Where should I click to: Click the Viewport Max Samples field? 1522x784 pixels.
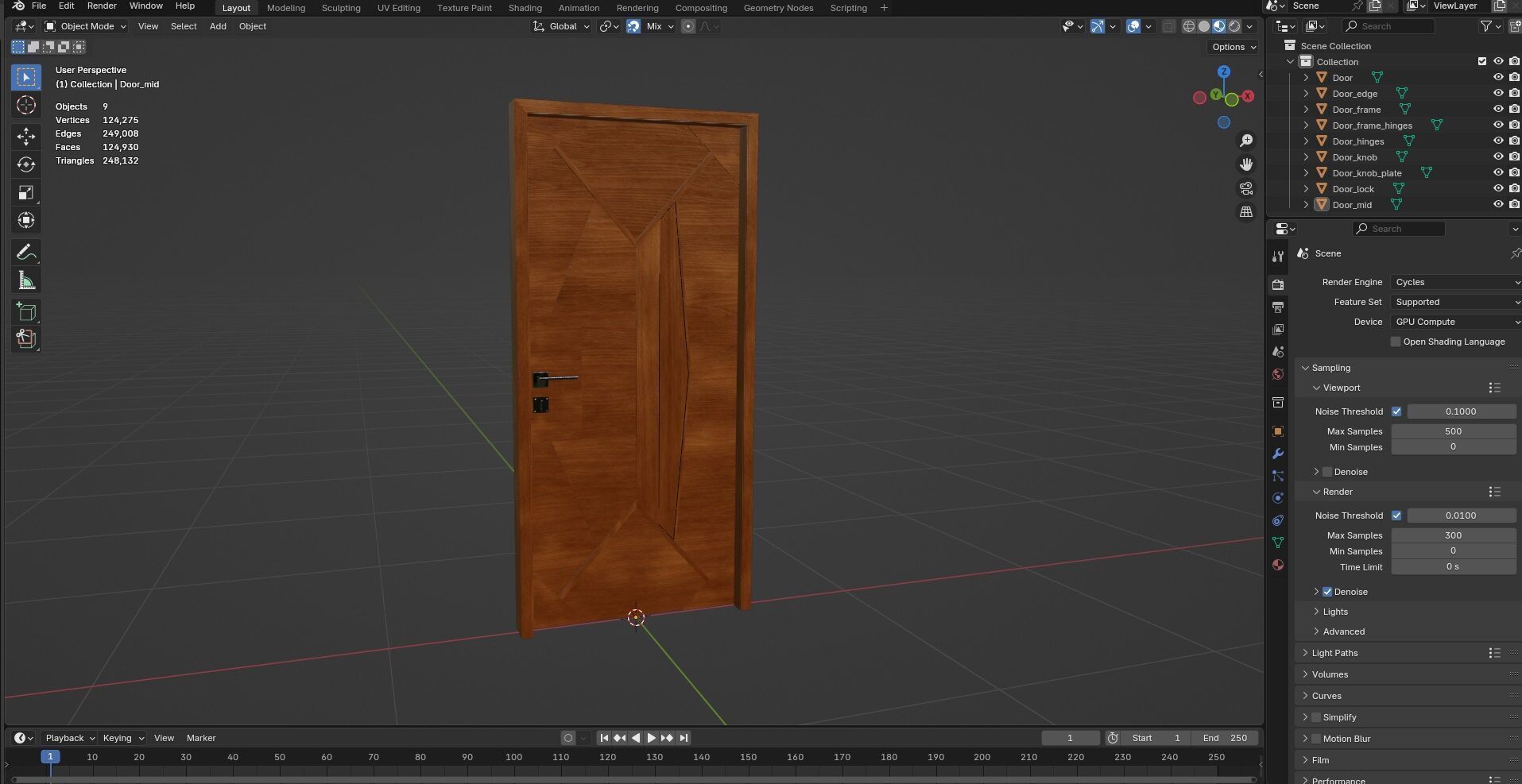(1453, 431)
